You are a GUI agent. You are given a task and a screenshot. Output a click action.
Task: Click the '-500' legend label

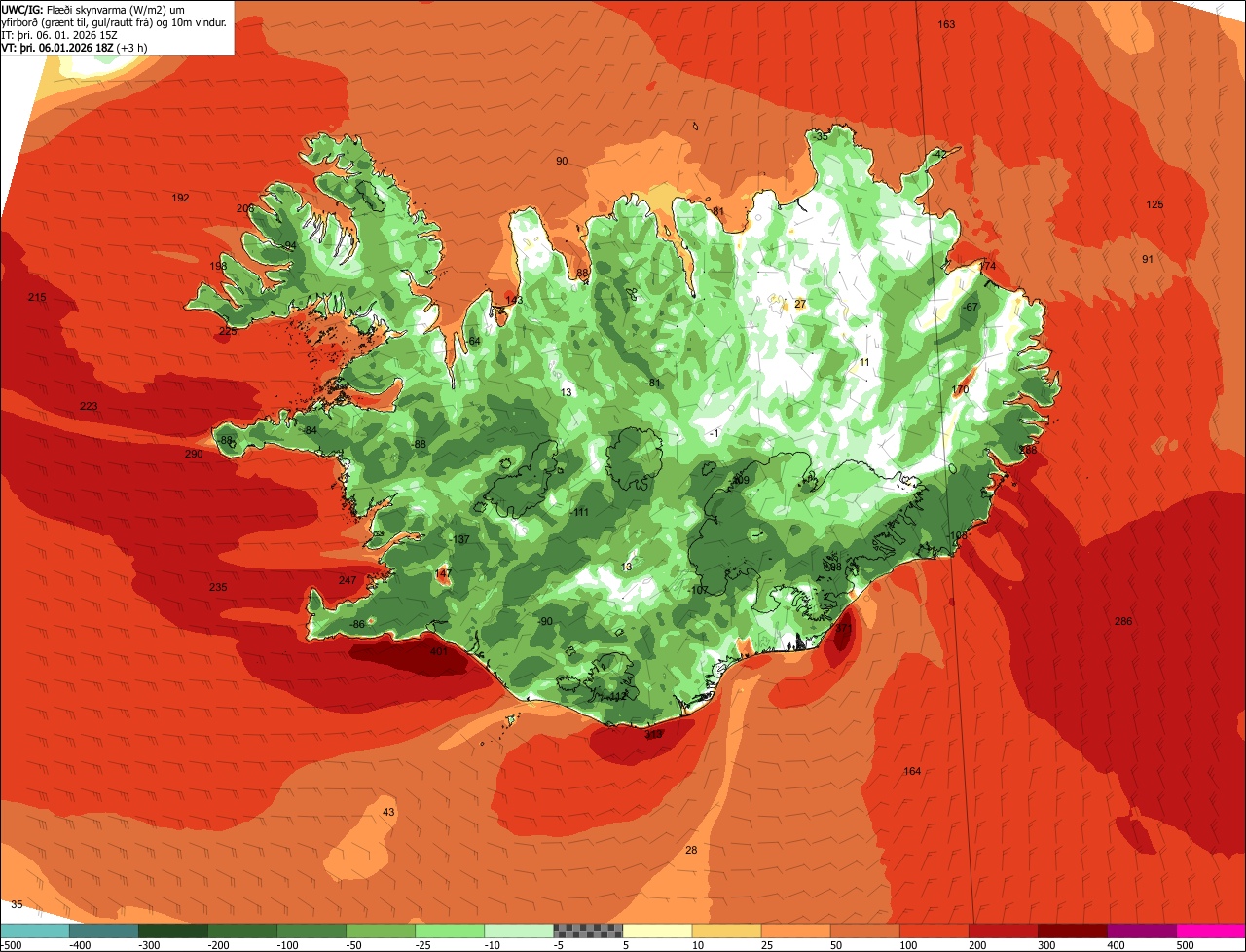click(11, 945)
